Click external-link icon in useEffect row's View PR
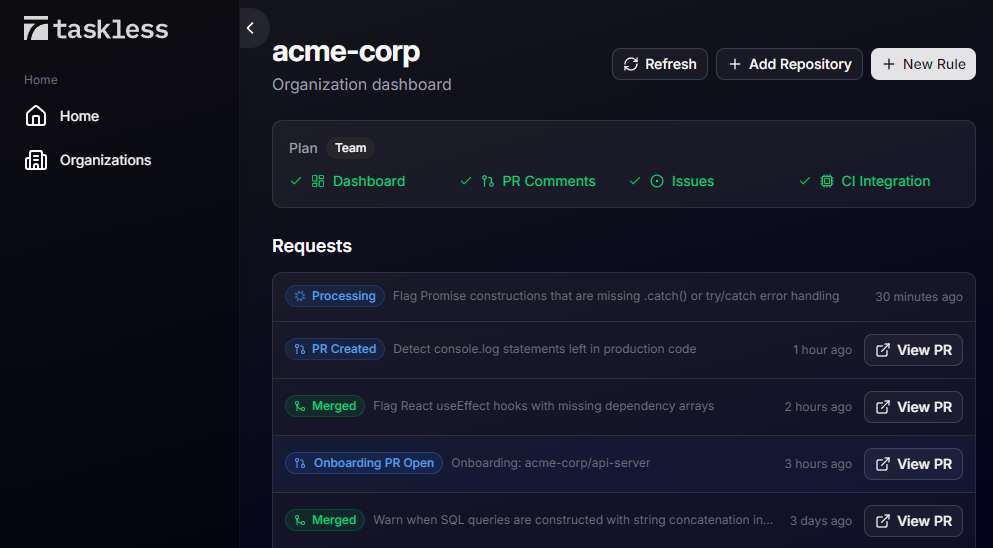The width and height of the screenshot is (993, 548). point(882,407)
